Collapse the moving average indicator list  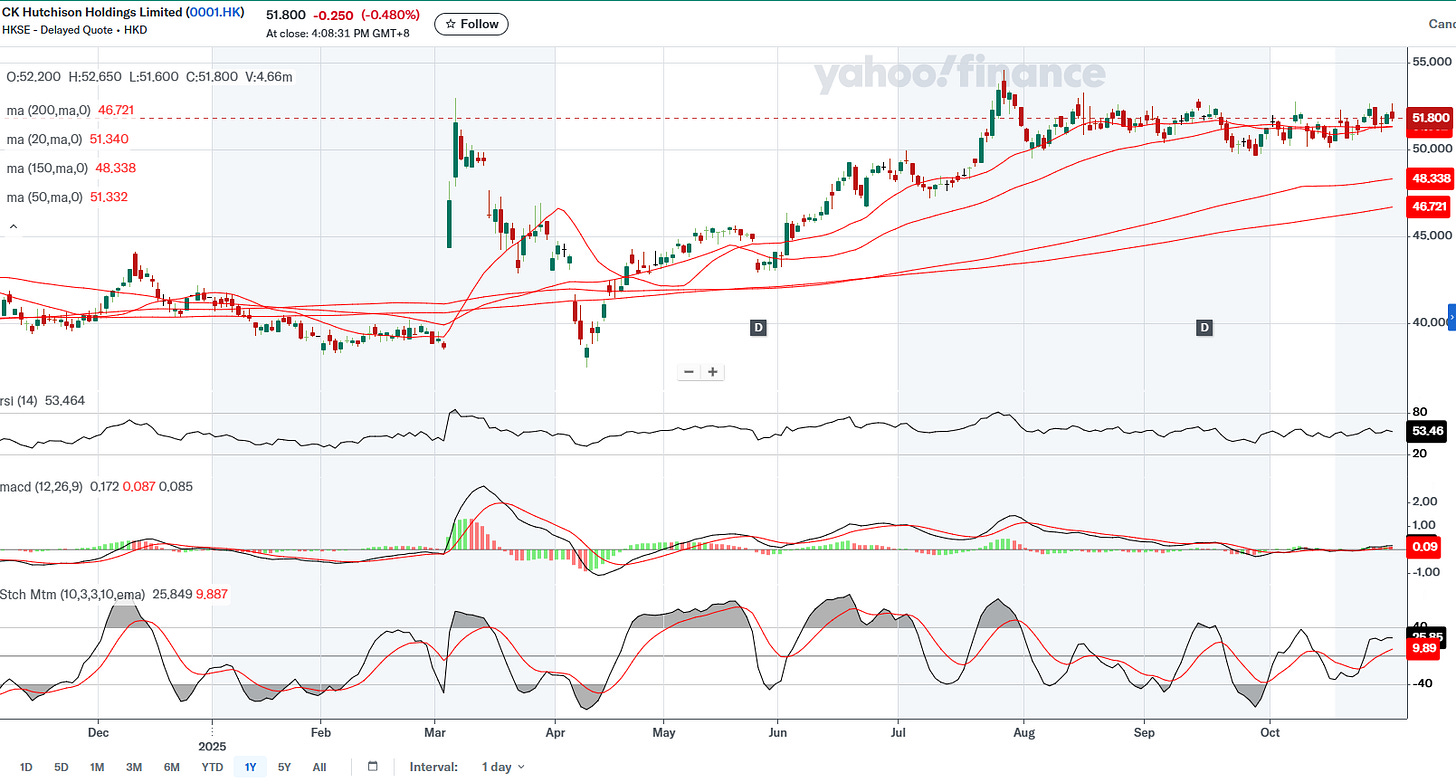click(x=14, y=227)
